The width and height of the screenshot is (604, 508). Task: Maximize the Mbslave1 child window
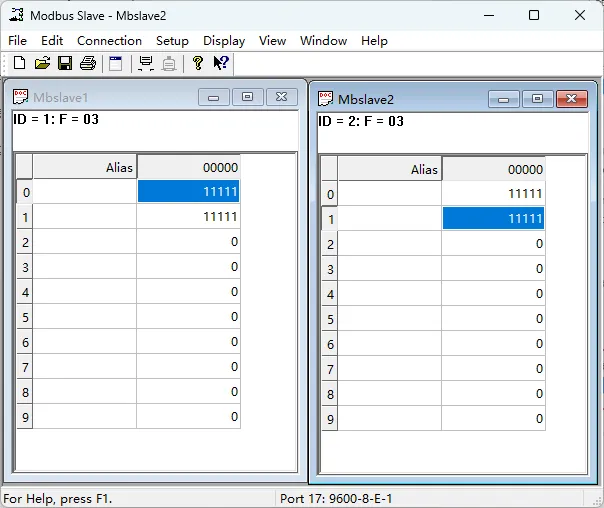(248, 97)
